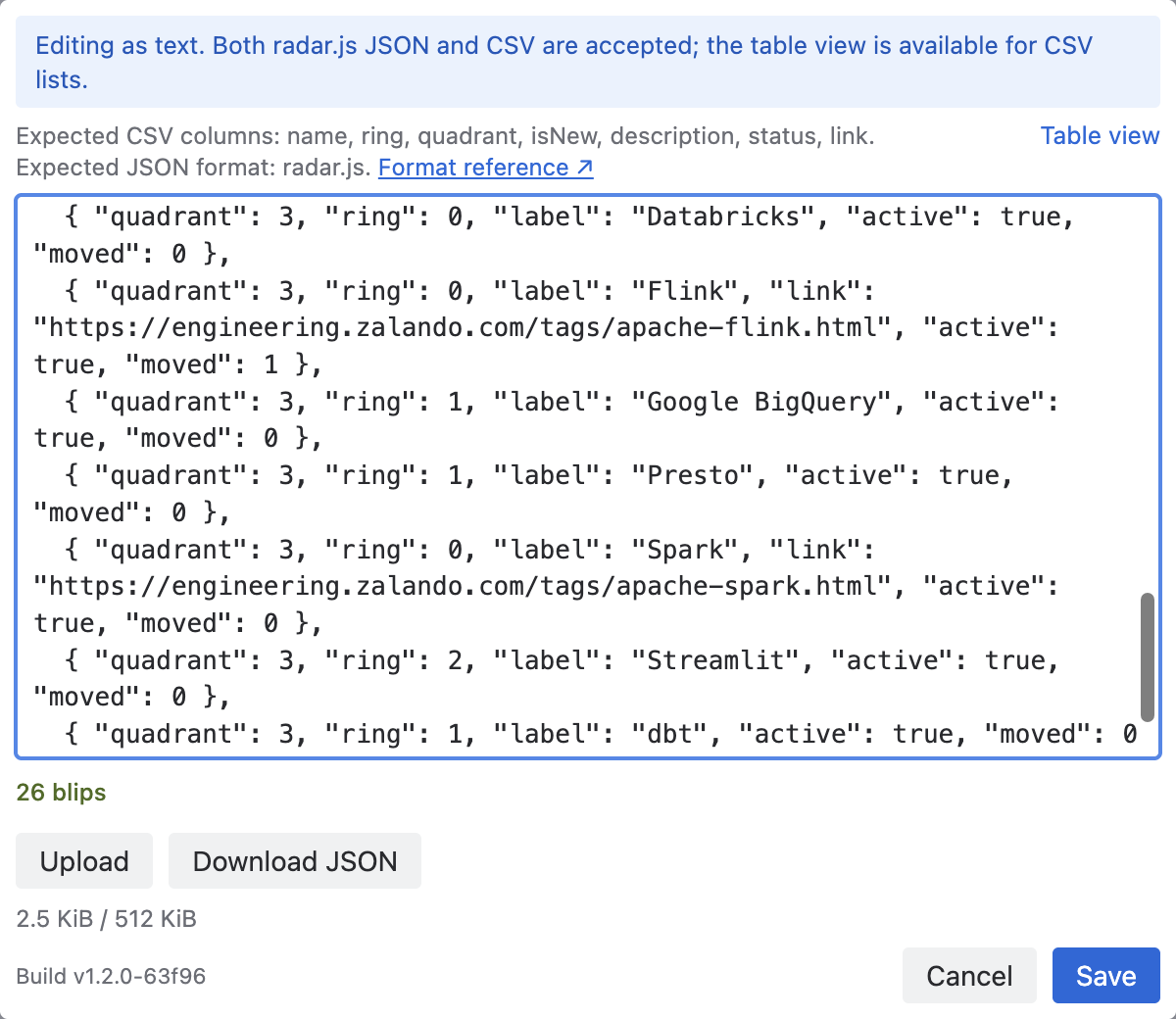Cancel the radar edit dialog
The image size is (1176, 1019).
pos(969,976)
